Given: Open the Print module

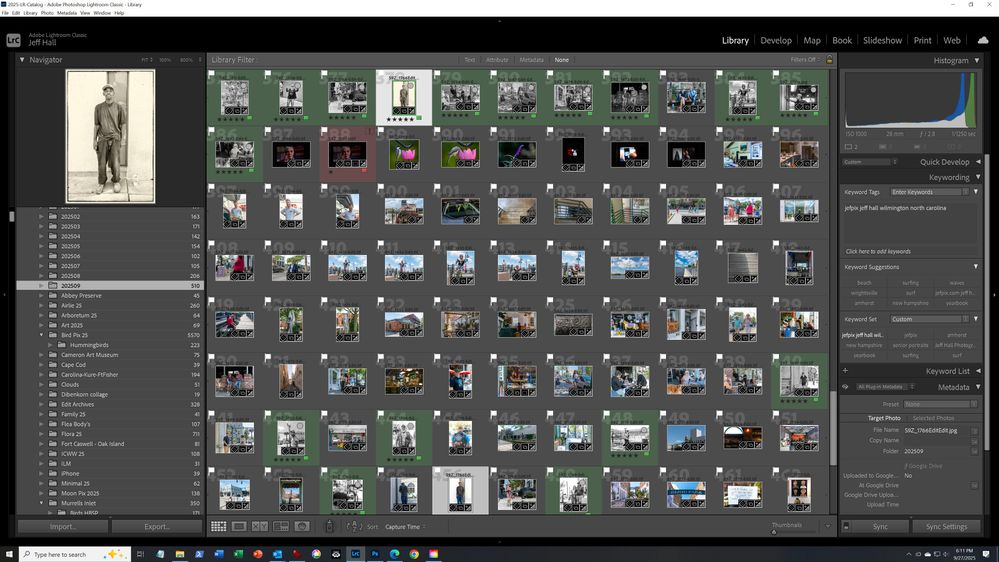Looking at the screenshot, I should coord(922,40).
